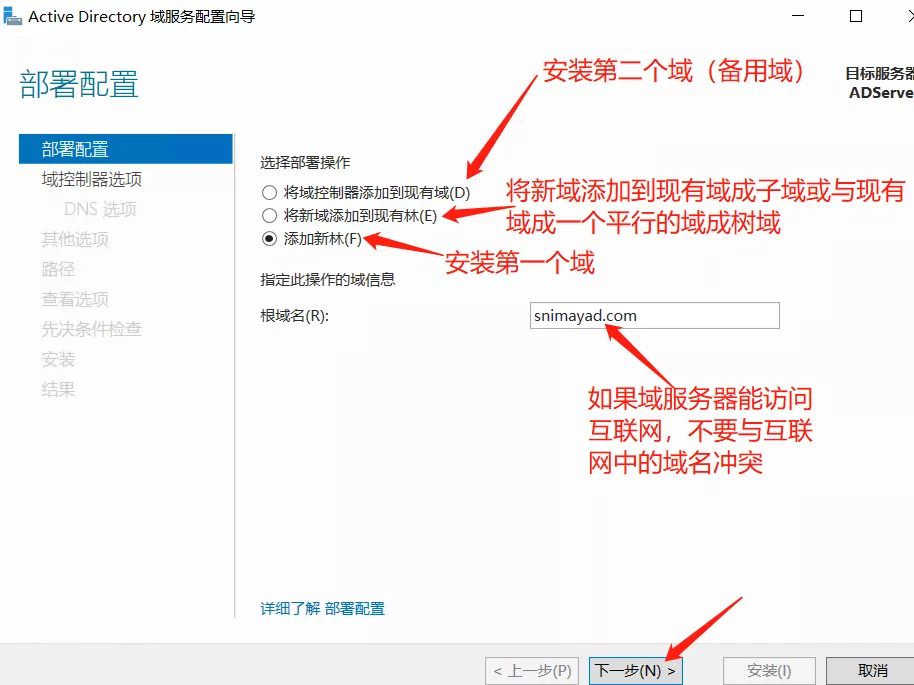Select 部署配置 in the left sidebar

75,149
